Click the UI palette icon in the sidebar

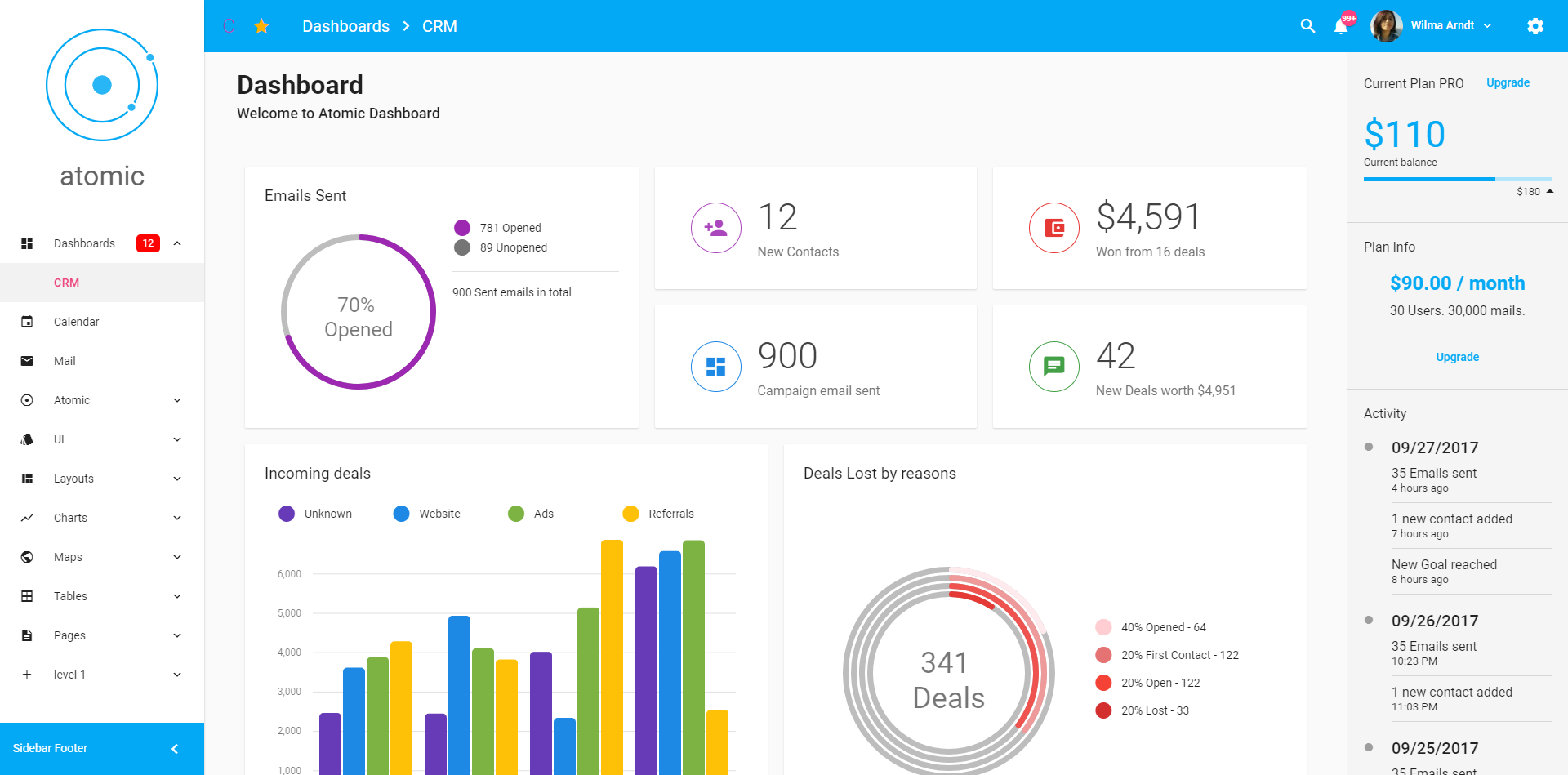point(27,439)
